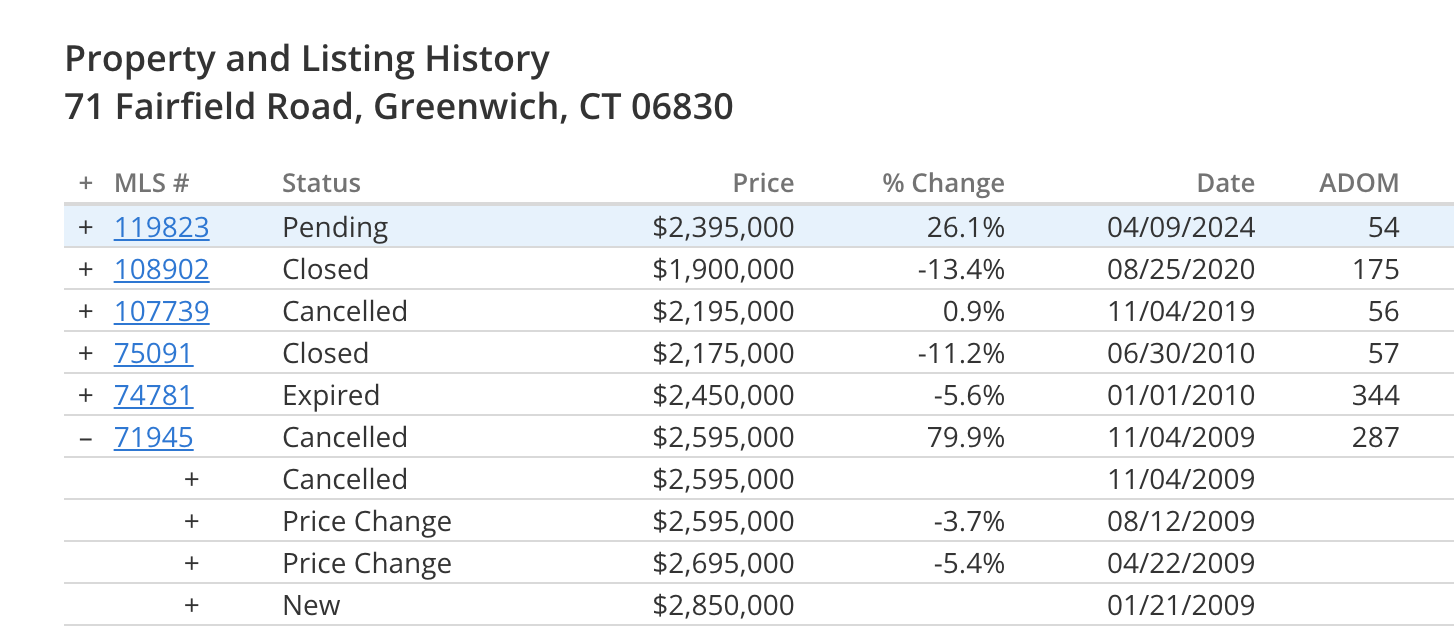Click the ADOM column header

[x=1359, y=183]
